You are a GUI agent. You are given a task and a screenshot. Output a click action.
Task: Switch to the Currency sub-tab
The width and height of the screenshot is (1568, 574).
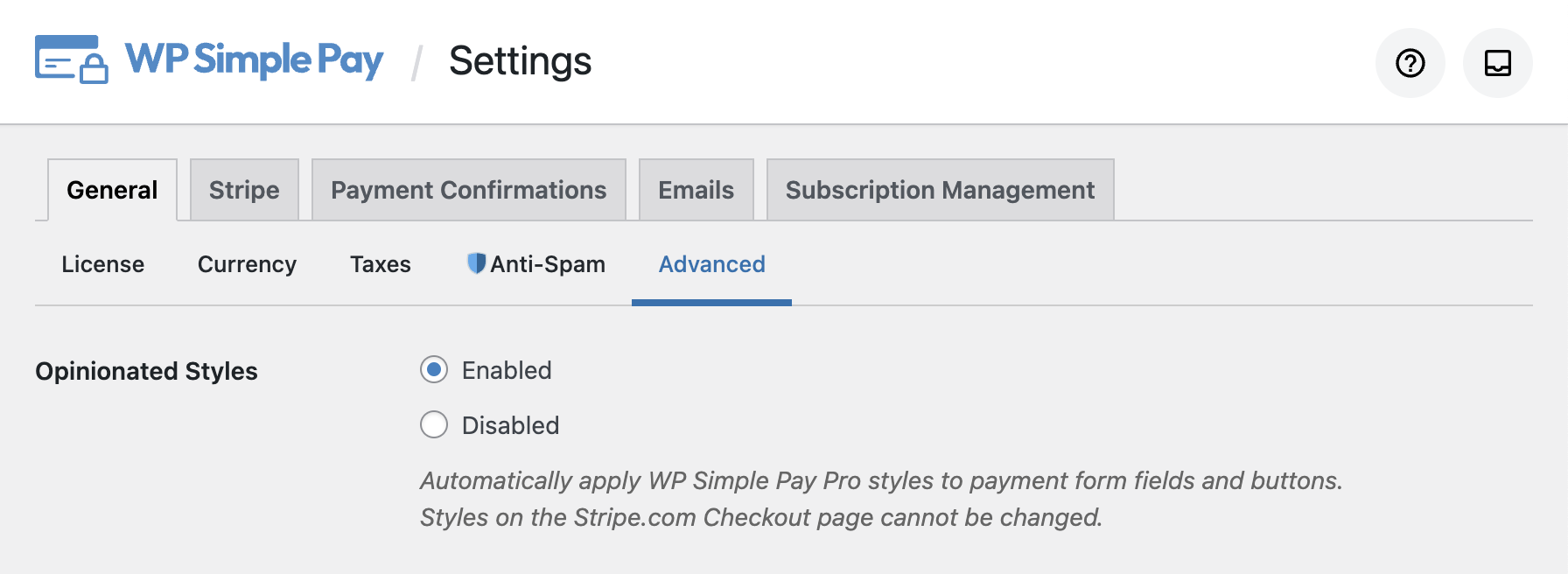(247, 264)
